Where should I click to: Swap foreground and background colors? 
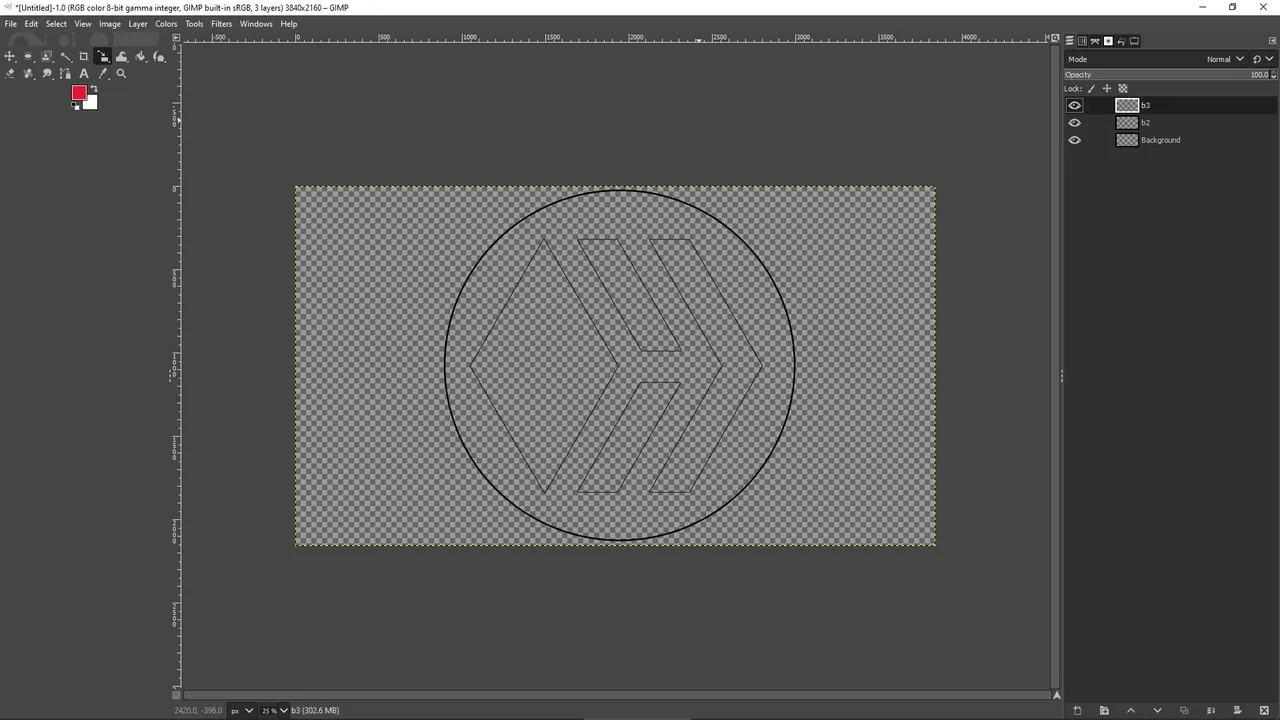coord(94,89)
